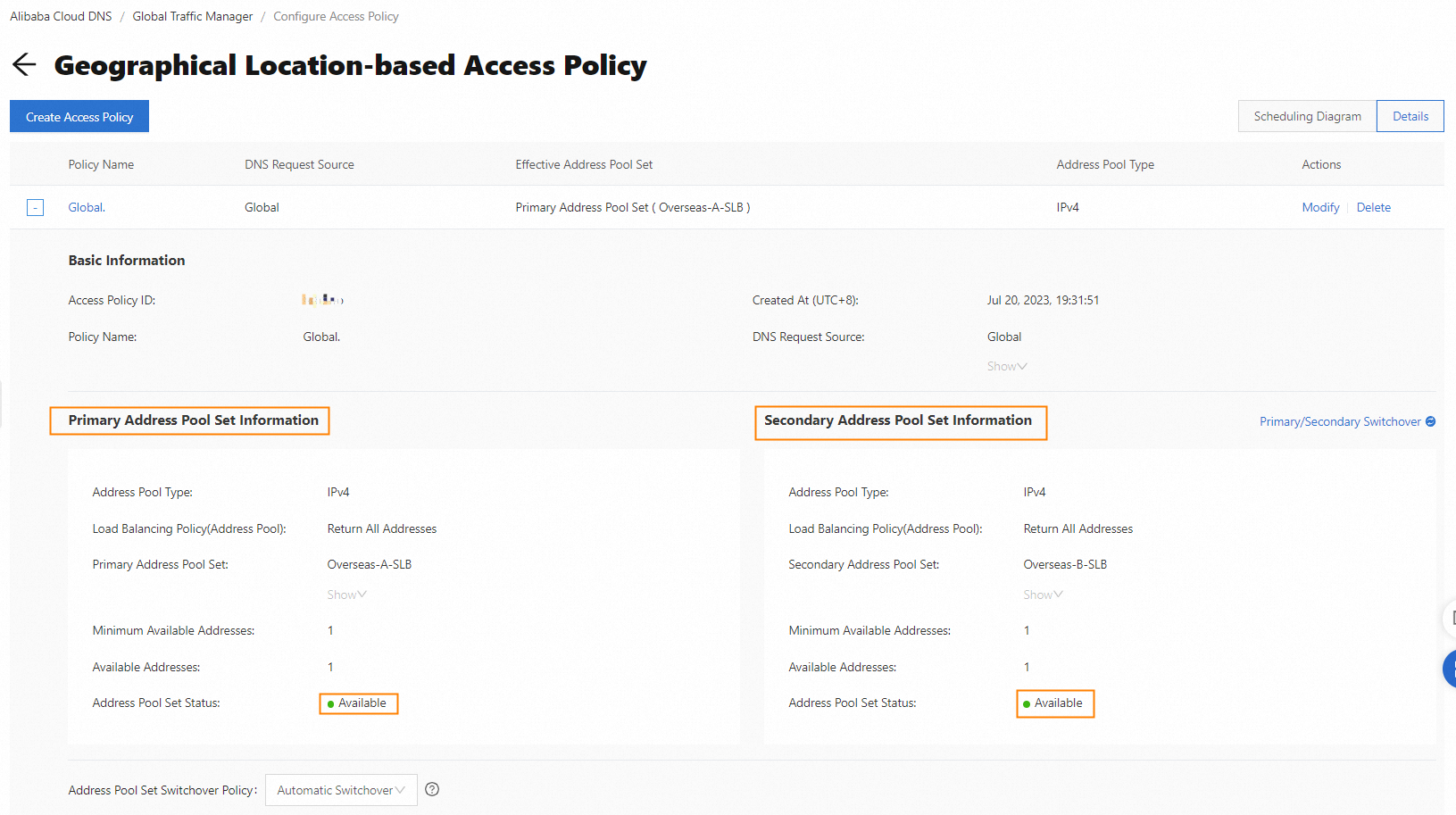Screen dimensions: 1456x815
Task: Expand Show under Overseas-A-SLB pool set
Action: (346, 595)
